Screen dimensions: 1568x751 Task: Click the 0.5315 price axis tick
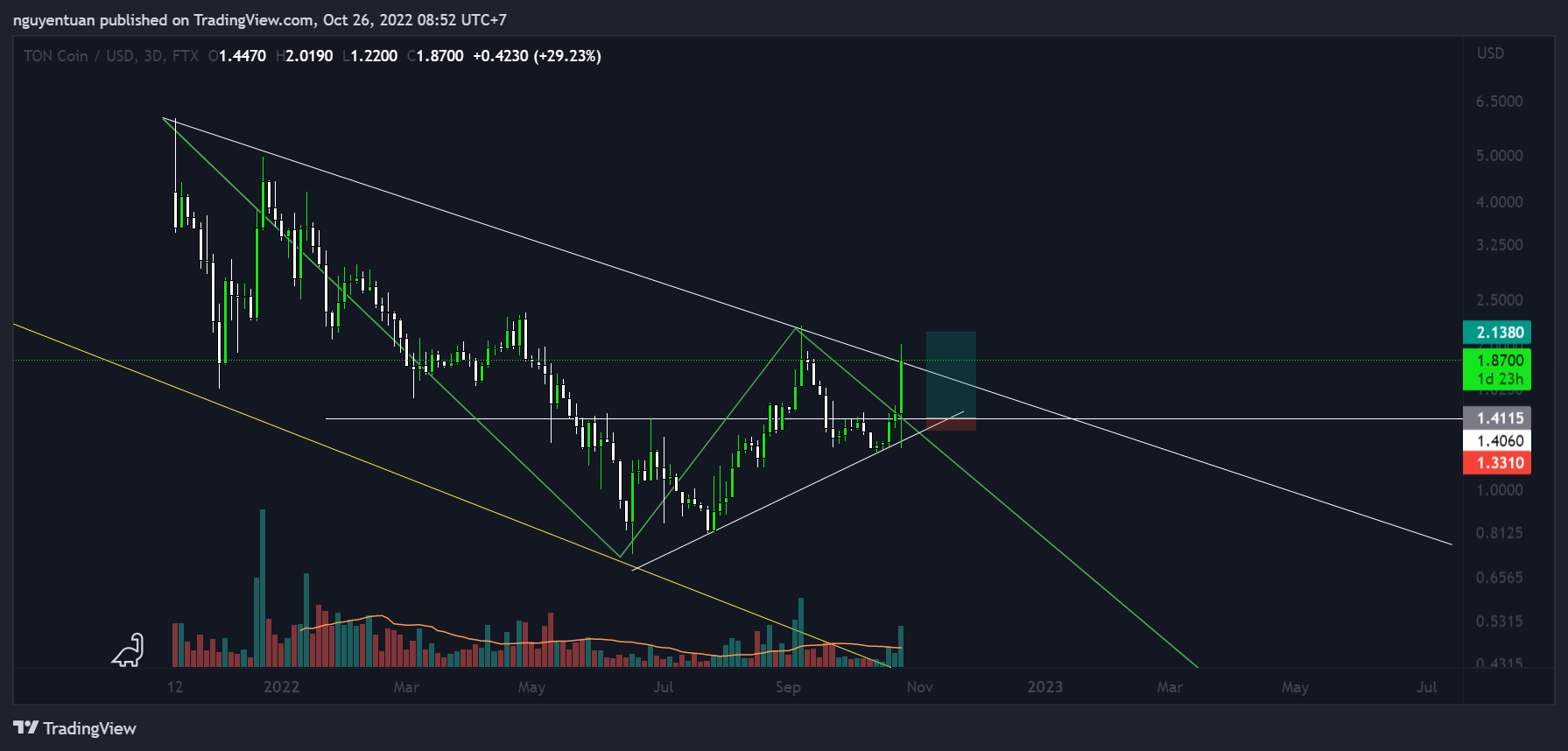1500,621
